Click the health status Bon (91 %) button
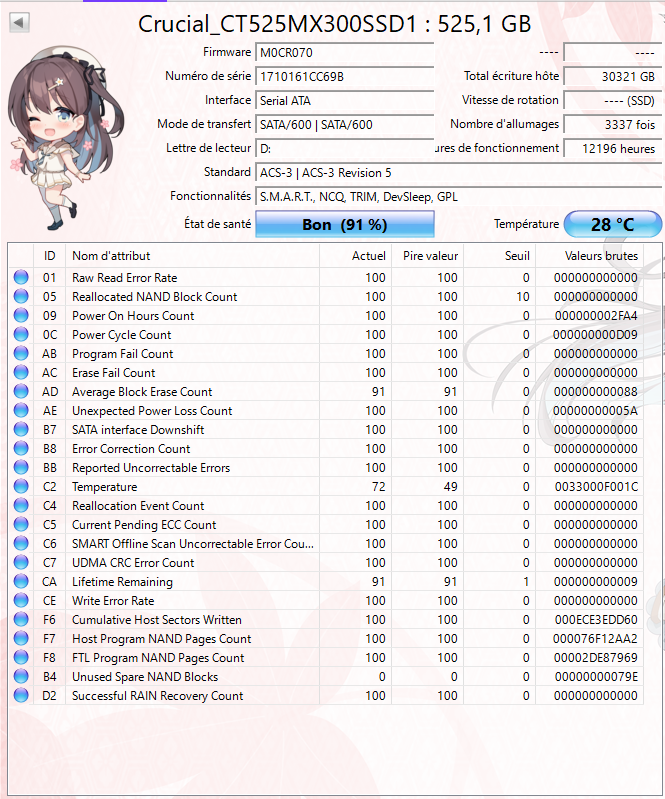 (345, 224)
